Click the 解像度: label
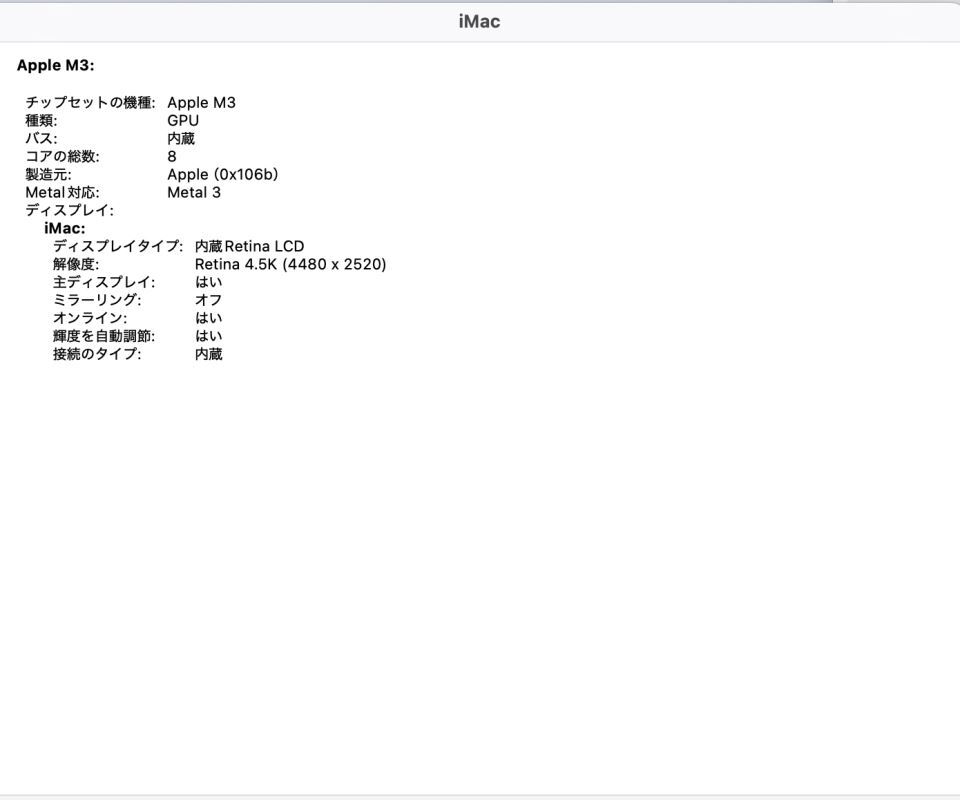960x800 pixels. 76,264
